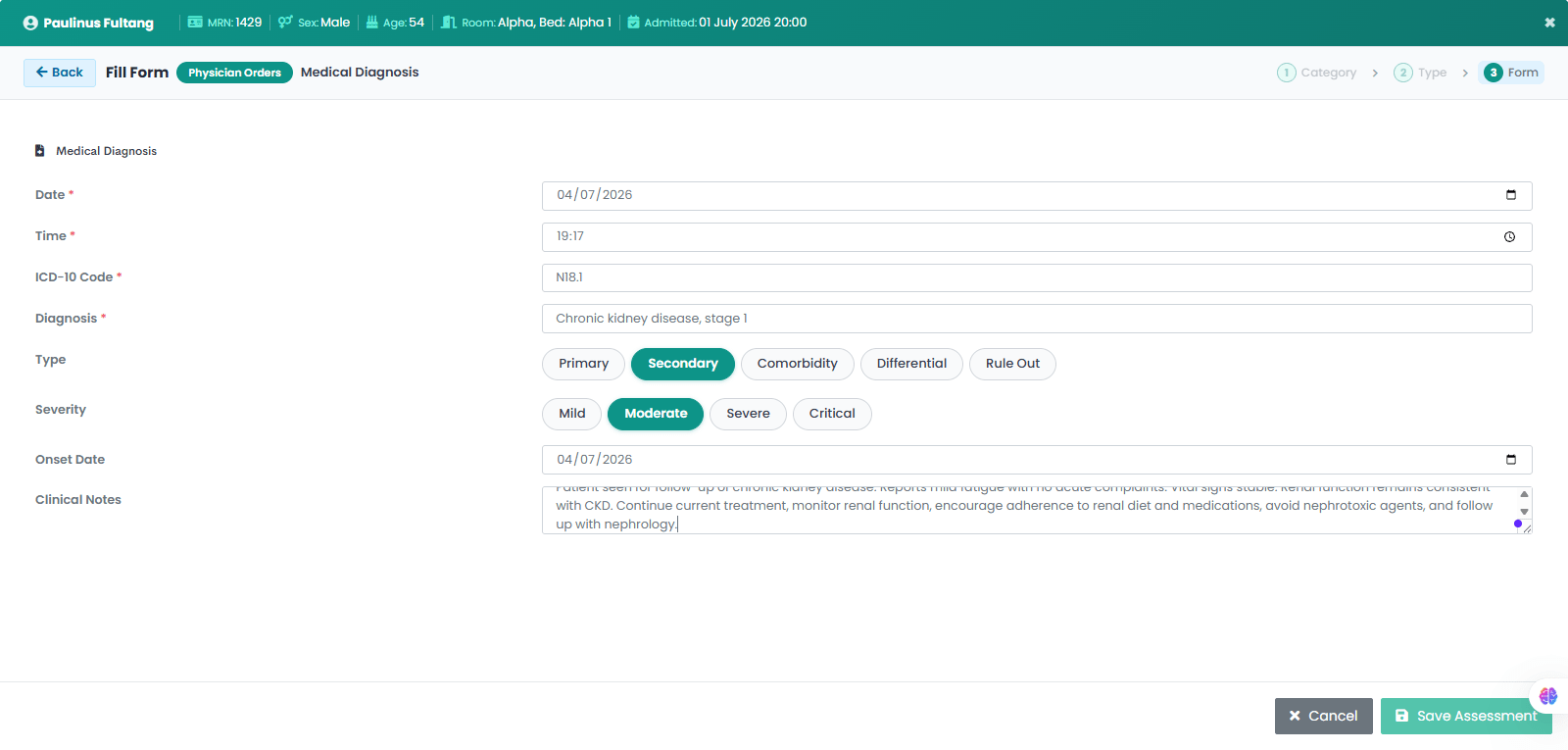Viewport: 1568px width, 750px height.
Task: Click the Clinical Notes scrollbar down arrow
Action: (x=1524, y=512)
